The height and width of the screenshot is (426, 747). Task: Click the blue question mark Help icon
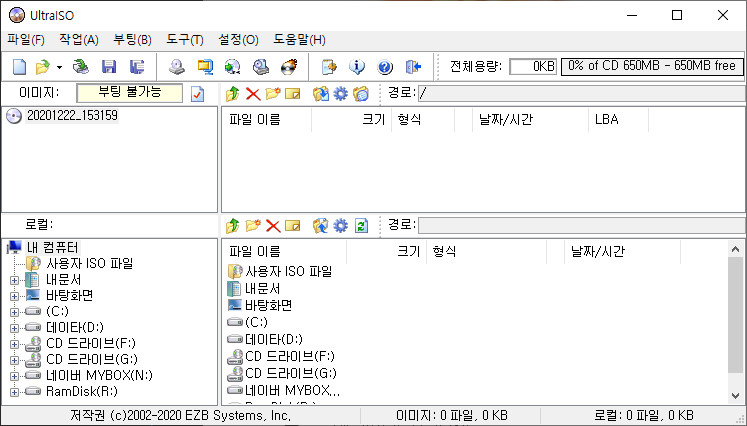tap(385, 67)
